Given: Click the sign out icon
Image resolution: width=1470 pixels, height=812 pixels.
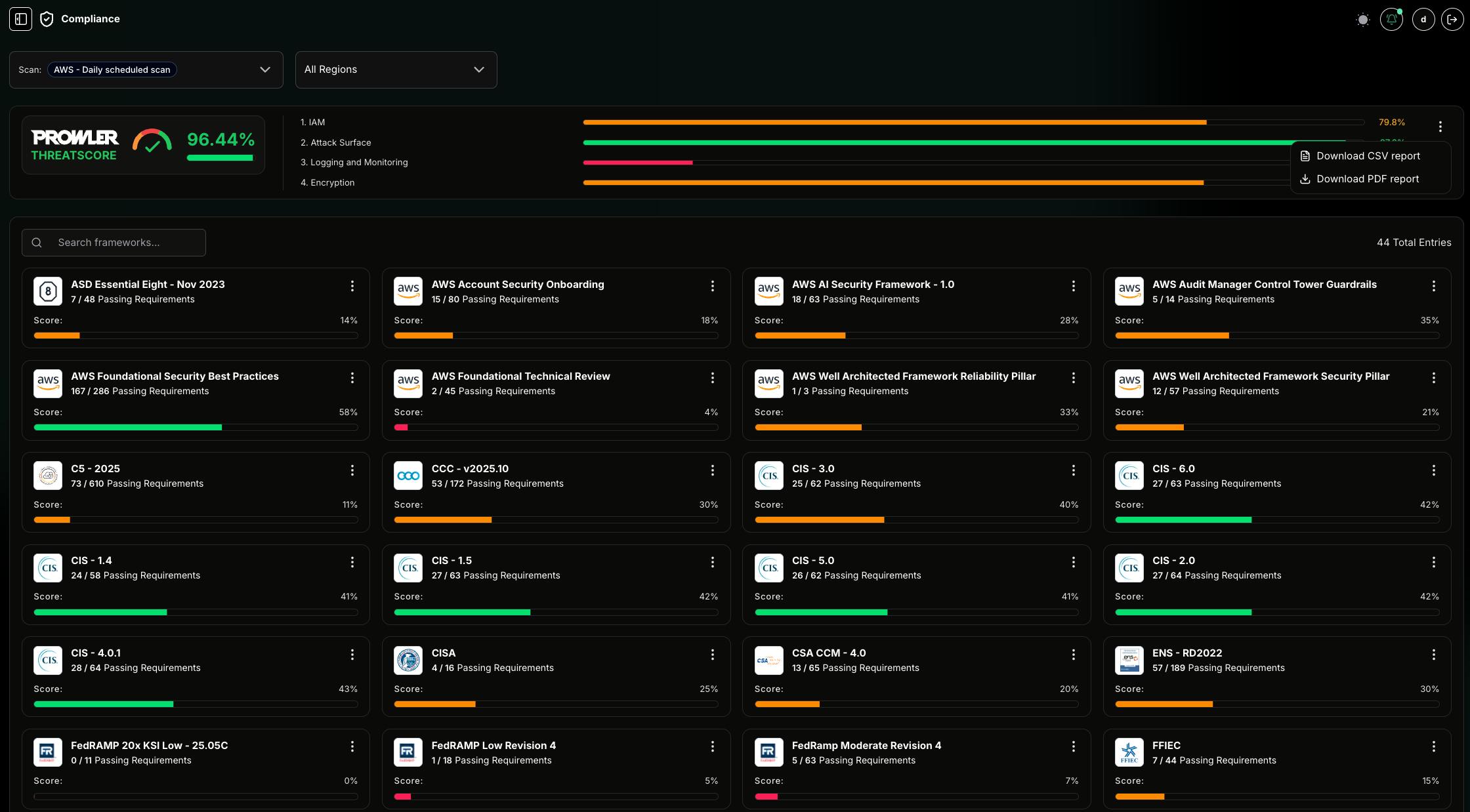Looking at the screenshot, I should pos(1452,19).
